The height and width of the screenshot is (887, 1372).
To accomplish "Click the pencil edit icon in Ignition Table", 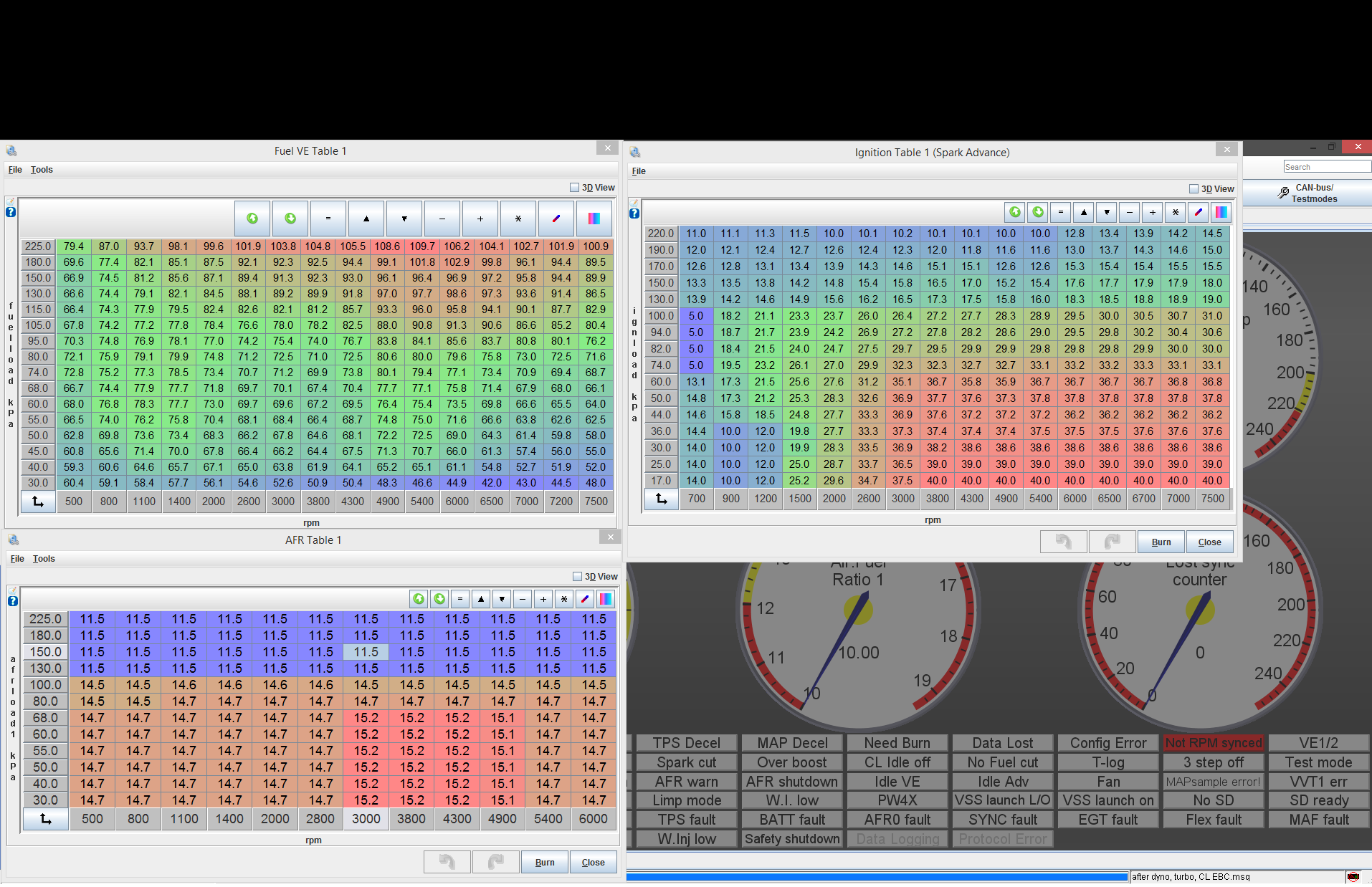I will tap(1198, 212).
